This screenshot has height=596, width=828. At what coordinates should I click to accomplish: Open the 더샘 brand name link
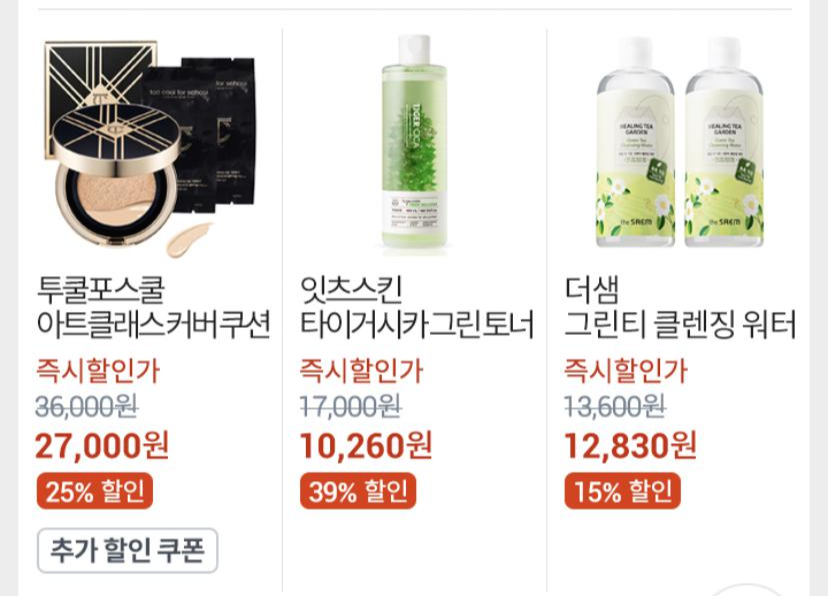click(591, 289)
